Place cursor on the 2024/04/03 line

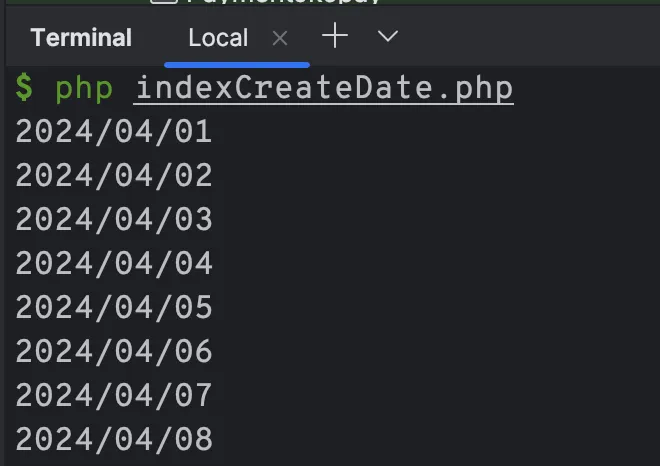coord(114,219)
